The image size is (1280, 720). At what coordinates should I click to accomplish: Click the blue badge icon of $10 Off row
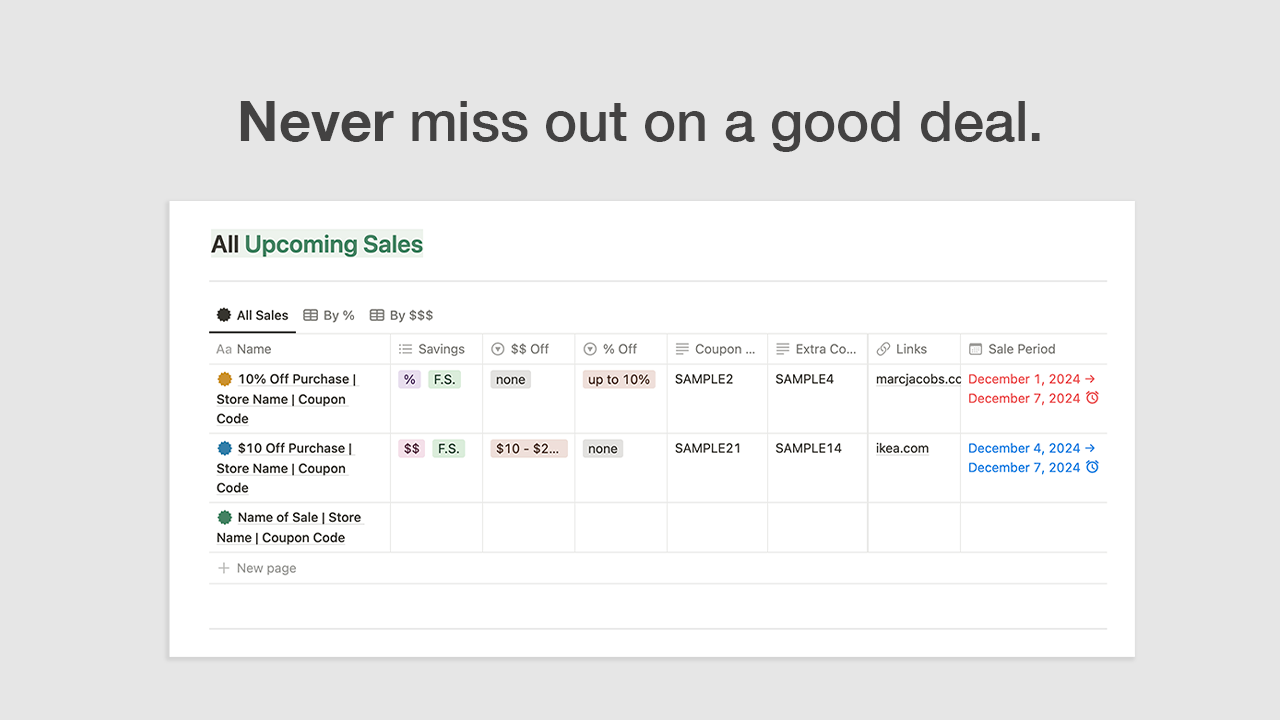click(224, 448)
